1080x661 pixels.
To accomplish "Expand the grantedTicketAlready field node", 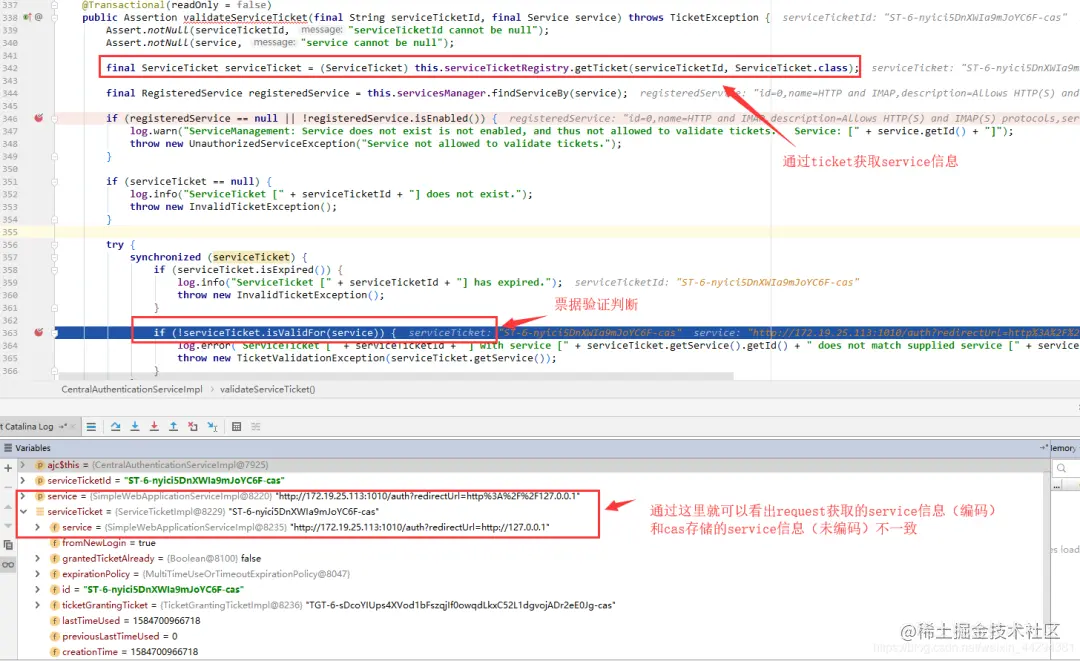I will (38, 558).
